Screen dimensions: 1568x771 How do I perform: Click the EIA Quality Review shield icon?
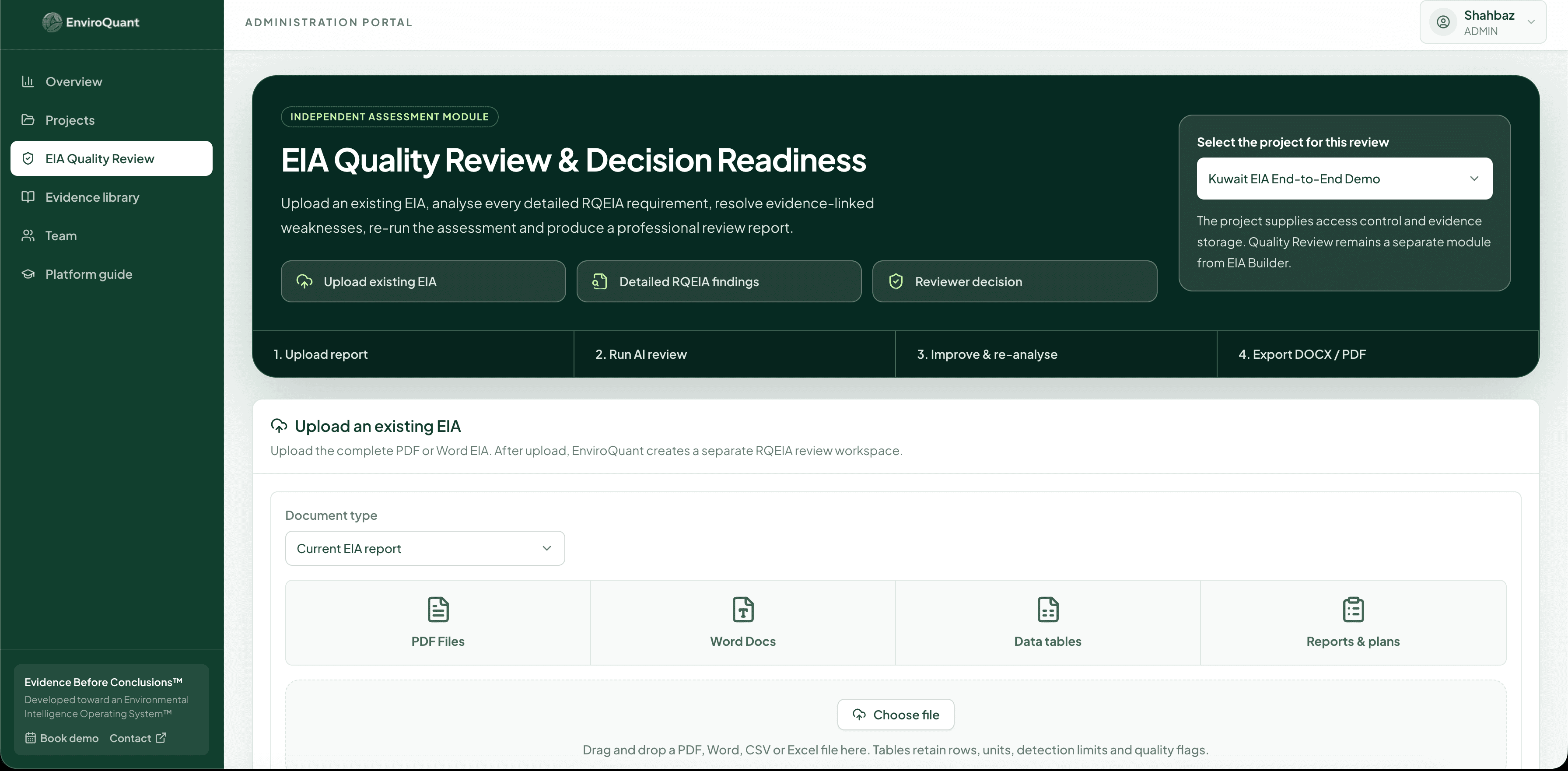28,158
